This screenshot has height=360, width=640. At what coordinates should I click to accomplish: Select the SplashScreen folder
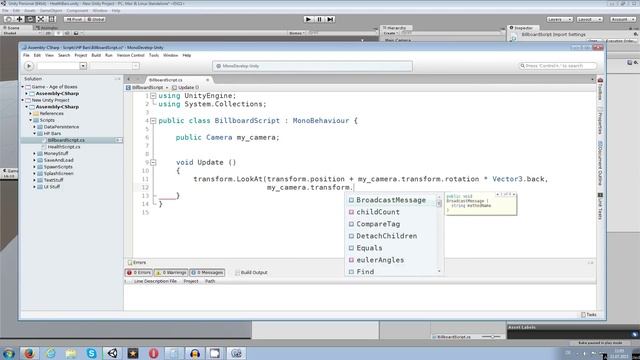click(58, 173)
